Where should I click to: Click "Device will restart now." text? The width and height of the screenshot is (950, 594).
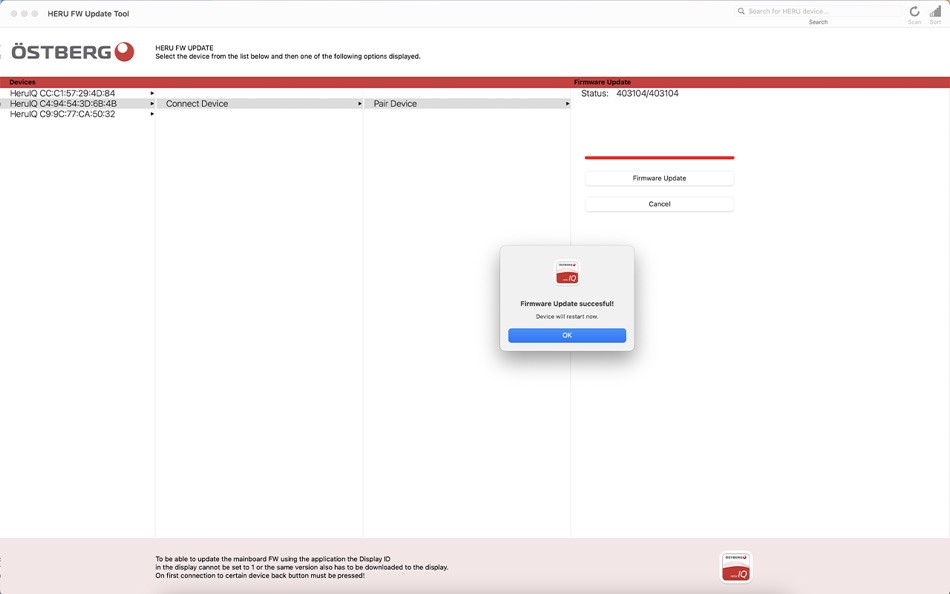(x=567, y=316)
